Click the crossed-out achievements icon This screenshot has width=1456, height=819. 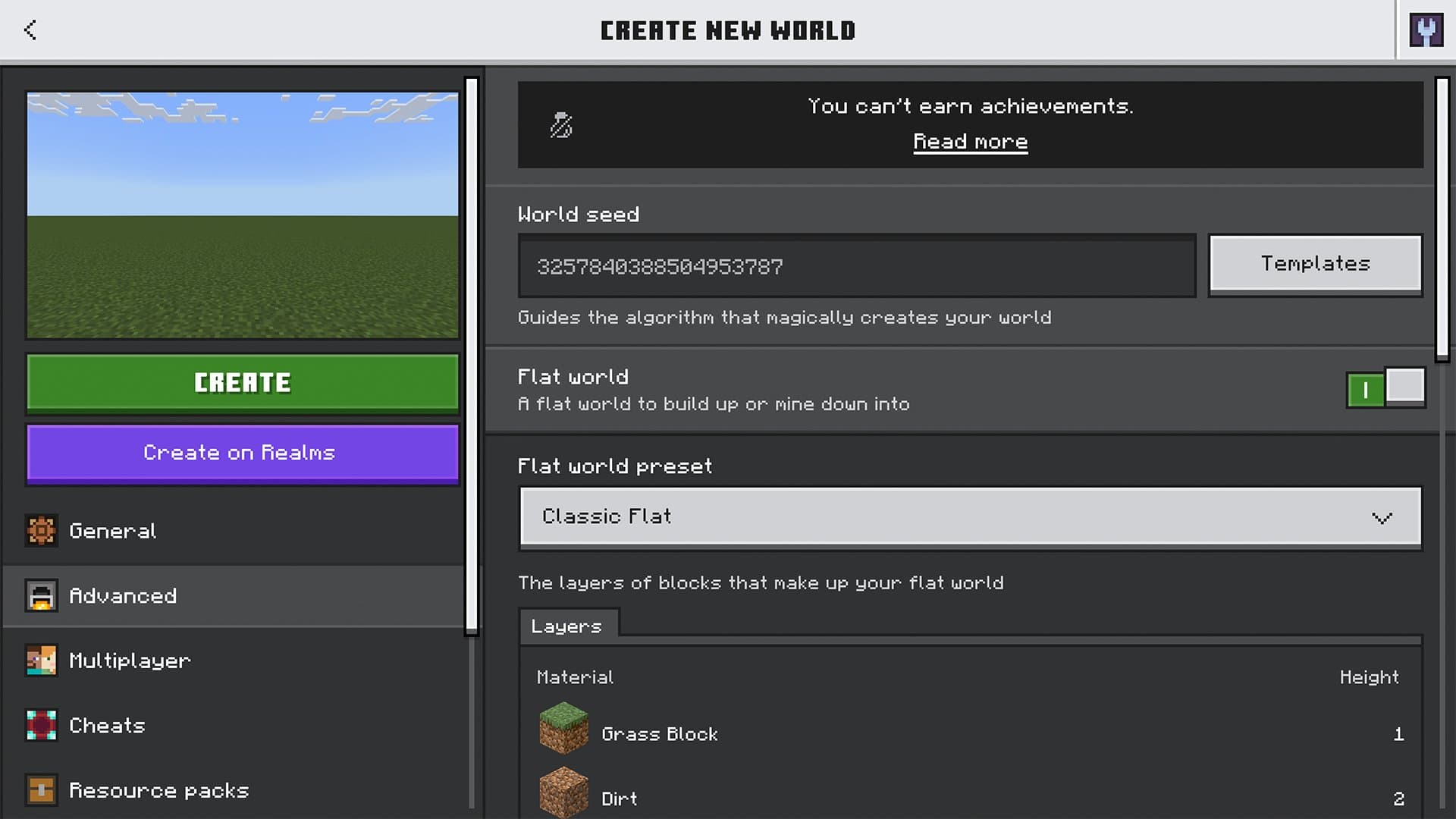click(x=561, y=125)
